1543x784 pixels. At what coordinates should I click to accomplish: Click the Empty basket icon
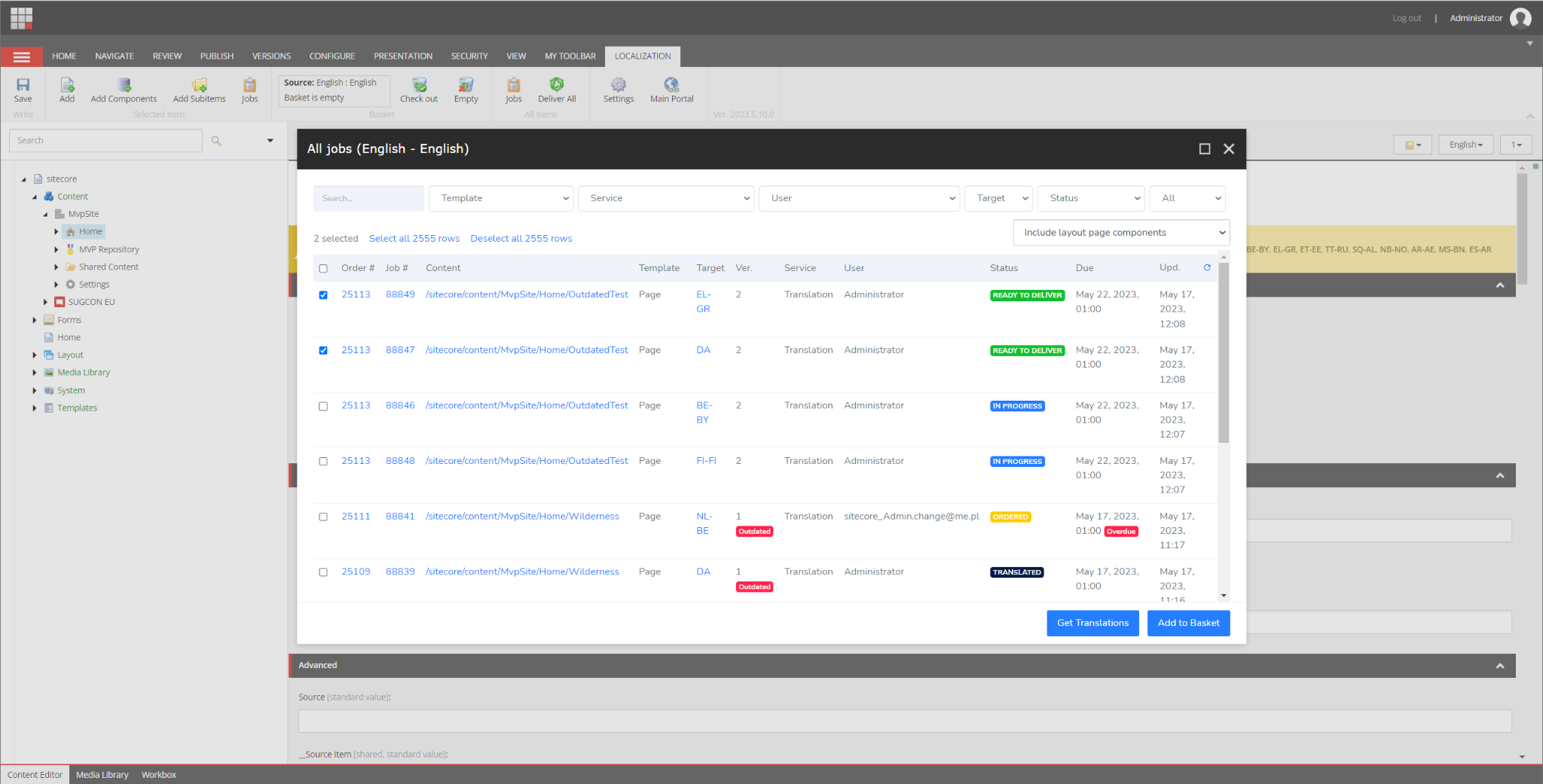pyautogui.click(x=466, y=85)
